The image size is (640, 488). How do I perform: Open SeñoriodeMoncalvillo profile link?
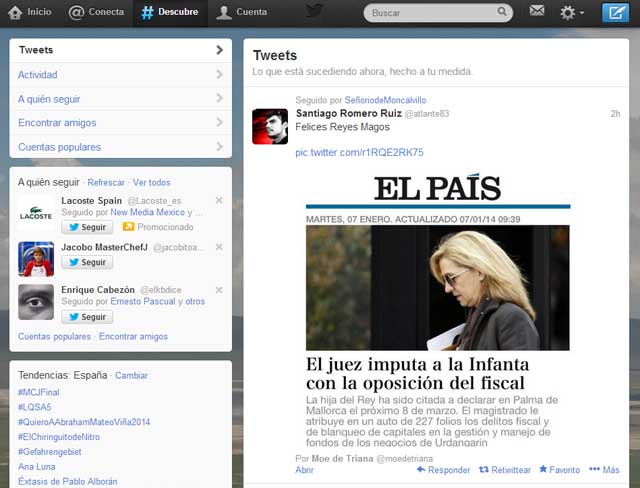tap(385, 100)
